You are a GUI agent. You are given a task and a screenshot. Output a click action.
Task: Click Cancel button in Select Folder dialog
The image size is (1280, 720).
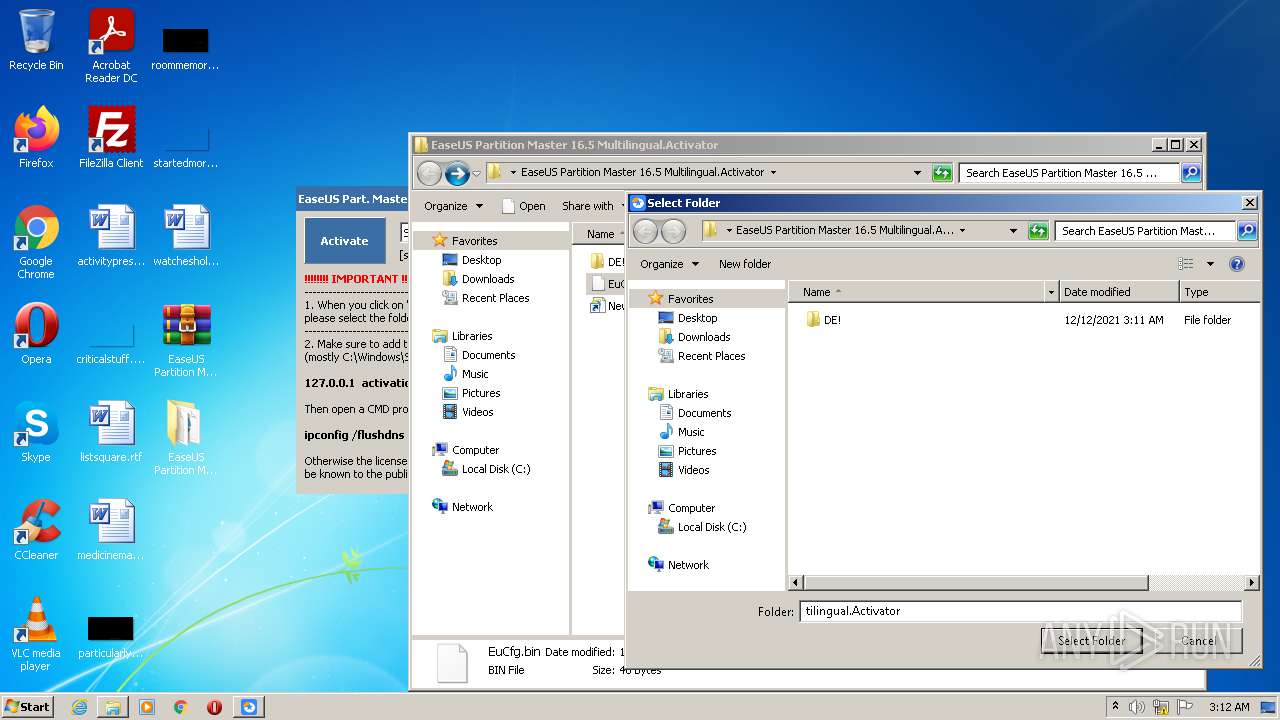[x=1198, y=641]
